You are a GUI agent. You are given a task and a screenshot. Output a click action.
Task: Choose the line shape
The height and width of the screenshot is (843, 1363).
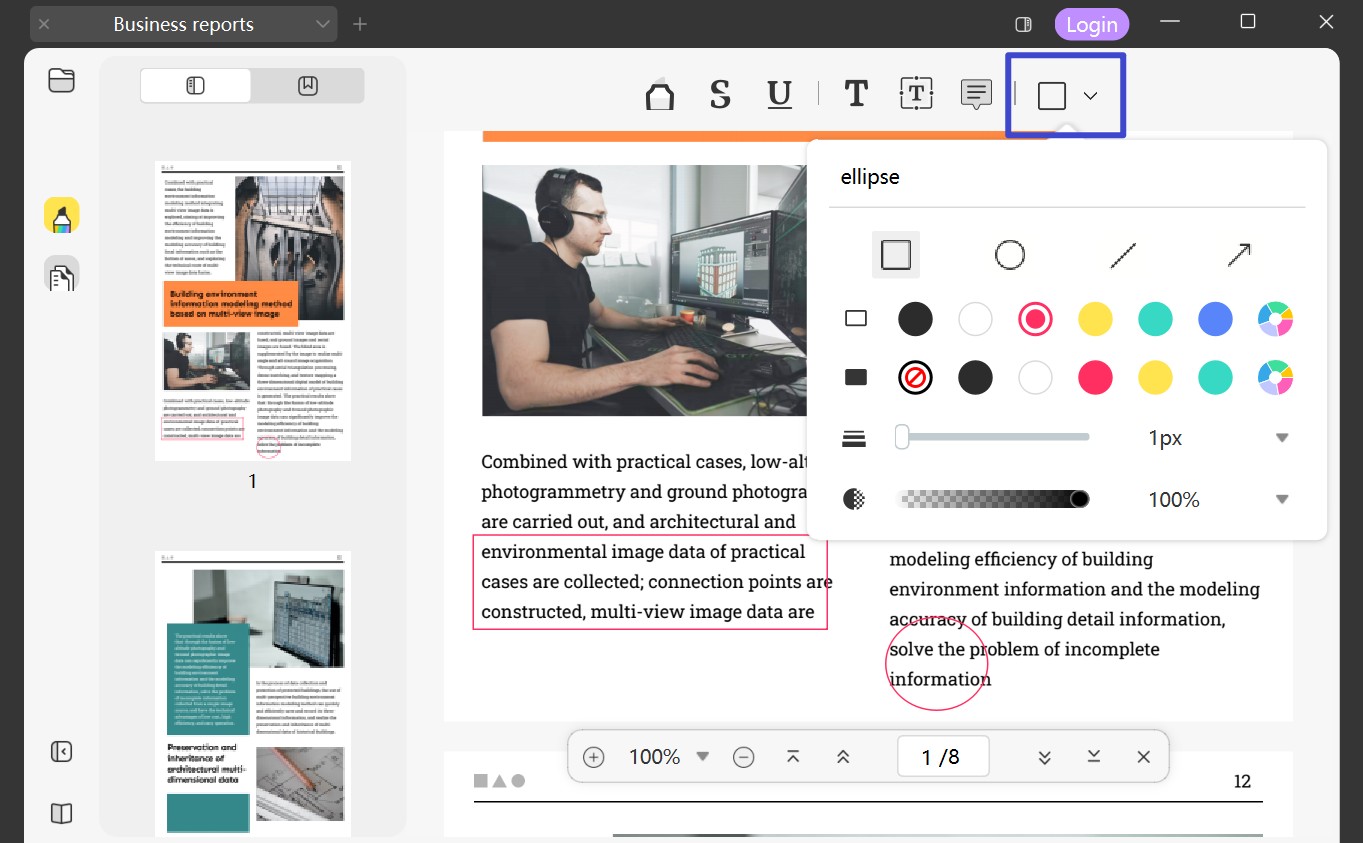[x=1124, y=255]
